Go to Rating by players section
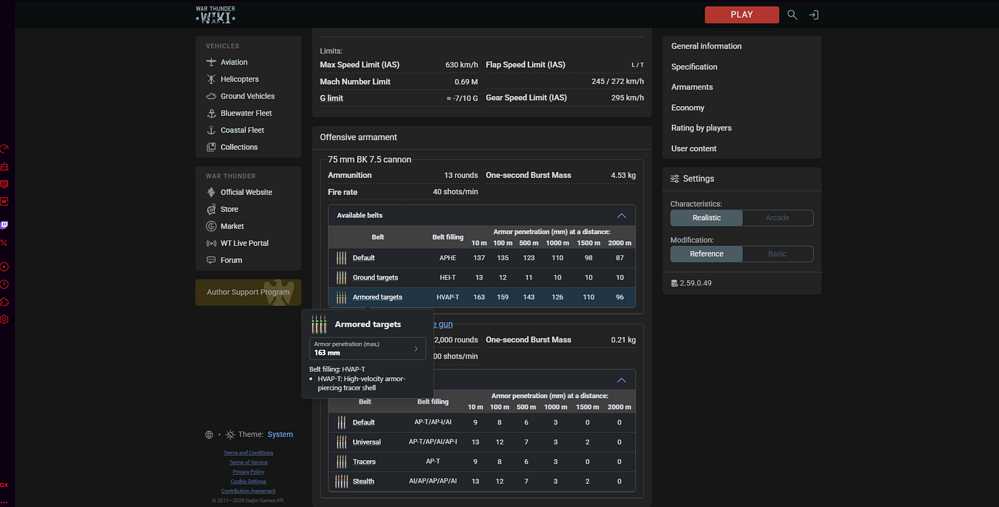 coord(701,128)
